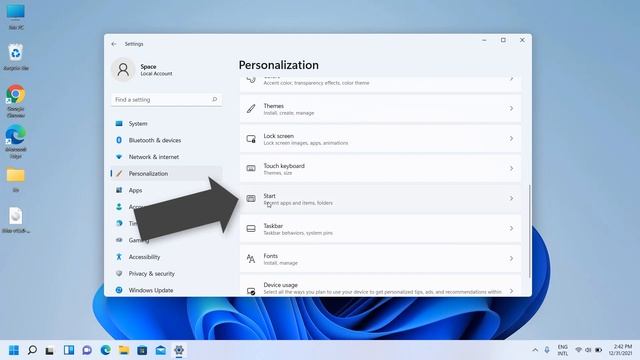Open Accessibility in the sidebar
This screenshot has width=640, height=360.
167,257
